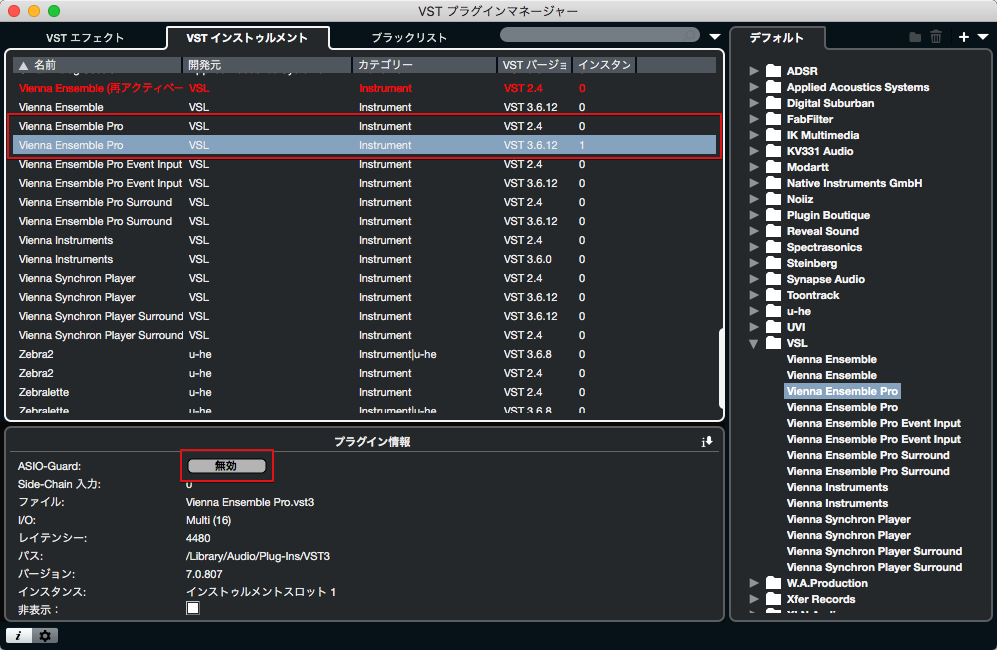
Task: Click the info arrow icon in プラグイン情報 header
Action: click(x=706, y=441)
